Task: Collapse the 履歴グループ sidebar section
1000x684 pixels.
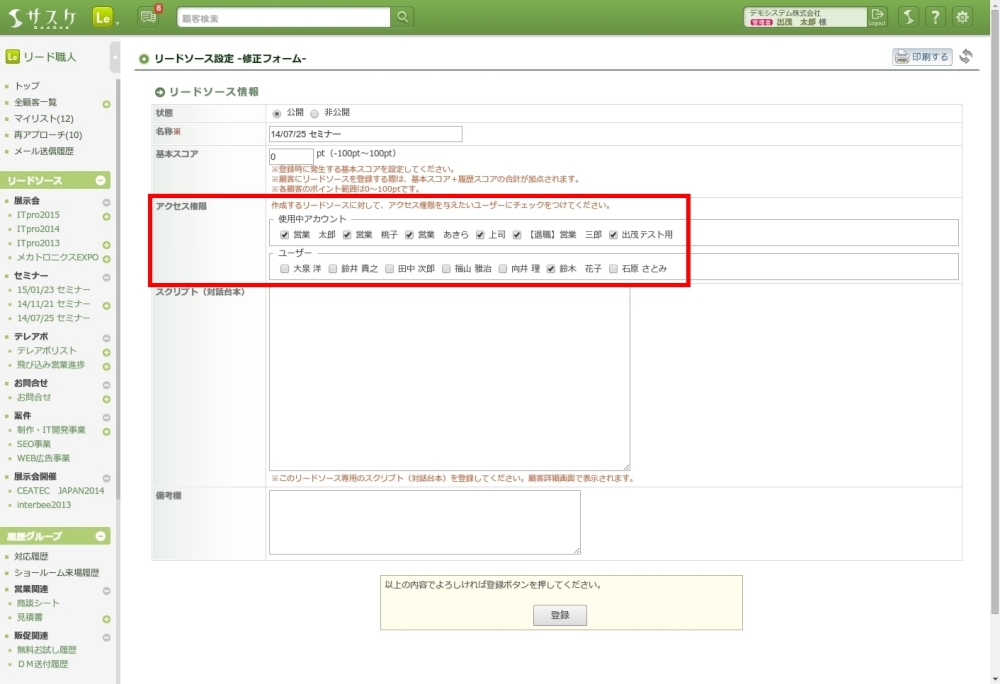Action: tap(101, 536)
